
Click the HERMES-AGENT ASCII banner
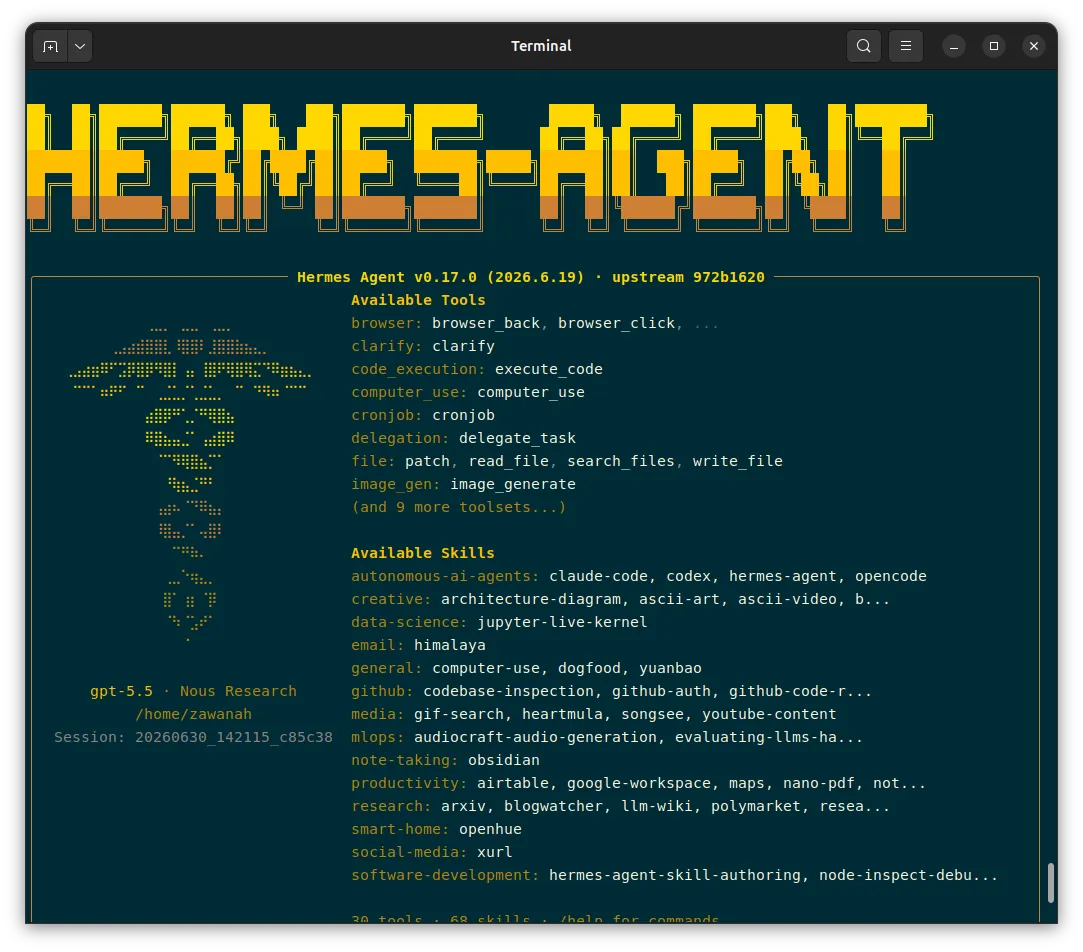pyautogui.click(x=479, y=167)
